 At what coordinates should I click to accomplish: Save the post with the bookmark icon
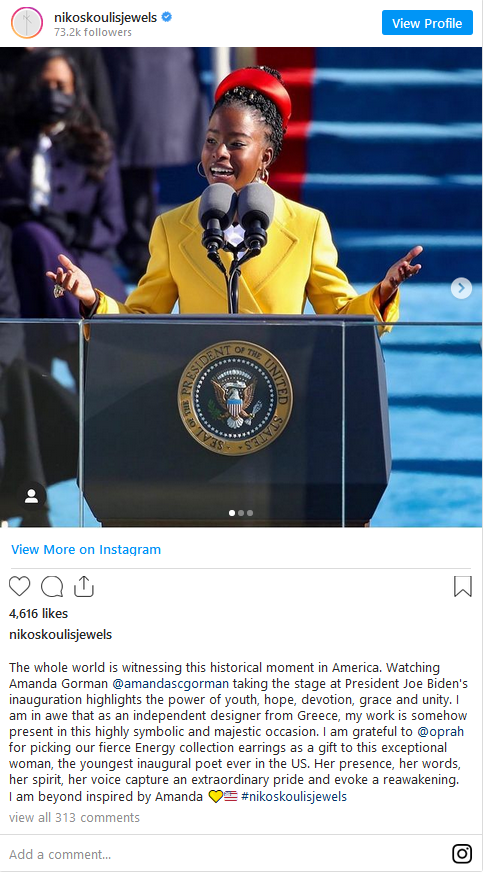pos(463,587)
